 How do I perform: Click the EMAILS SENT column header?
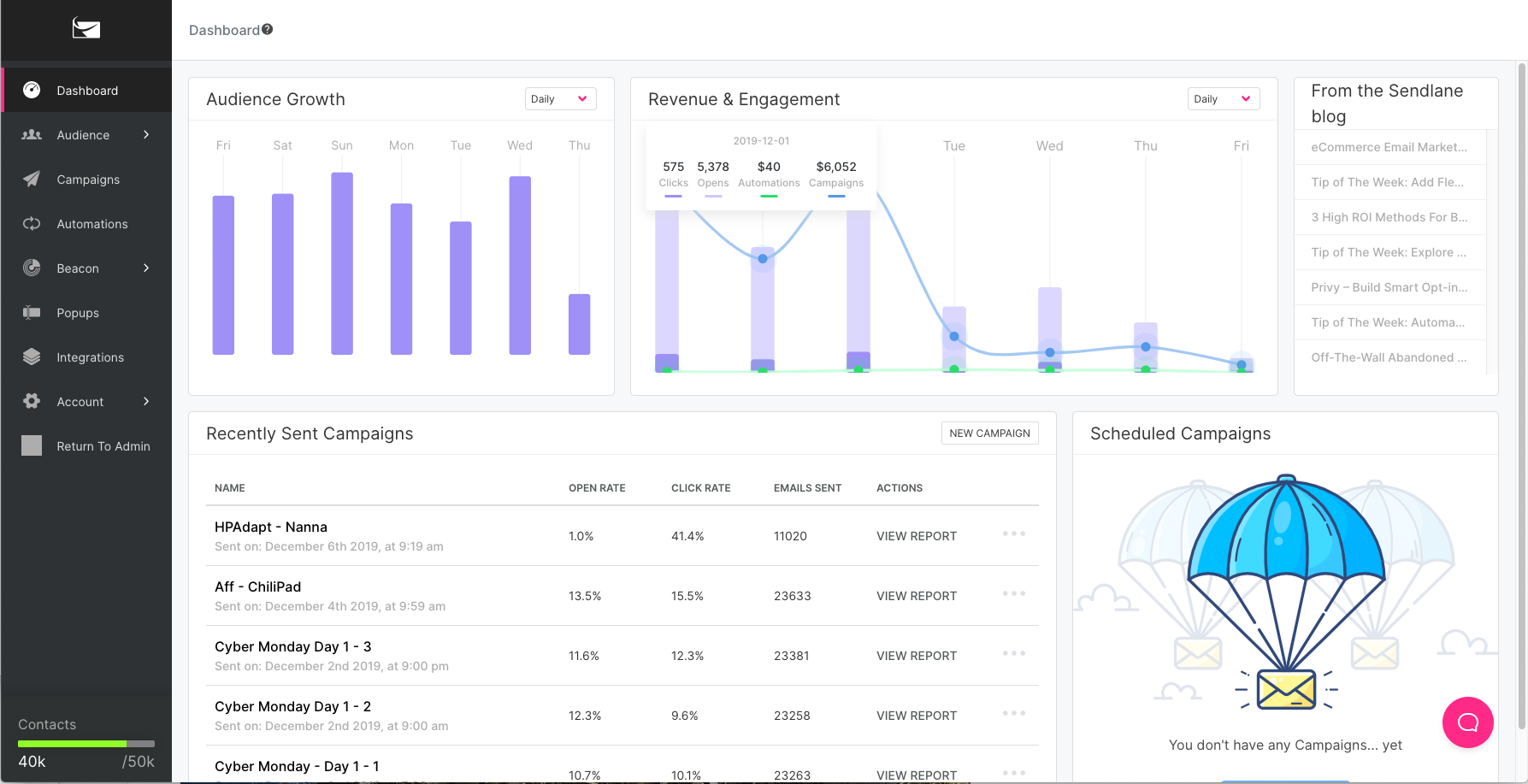point(807,488)
